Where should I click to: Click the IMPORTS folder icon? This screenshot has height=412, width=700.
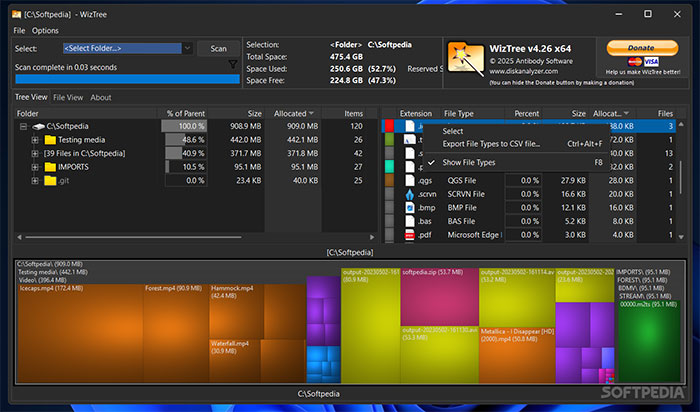(x=50, y=167)
